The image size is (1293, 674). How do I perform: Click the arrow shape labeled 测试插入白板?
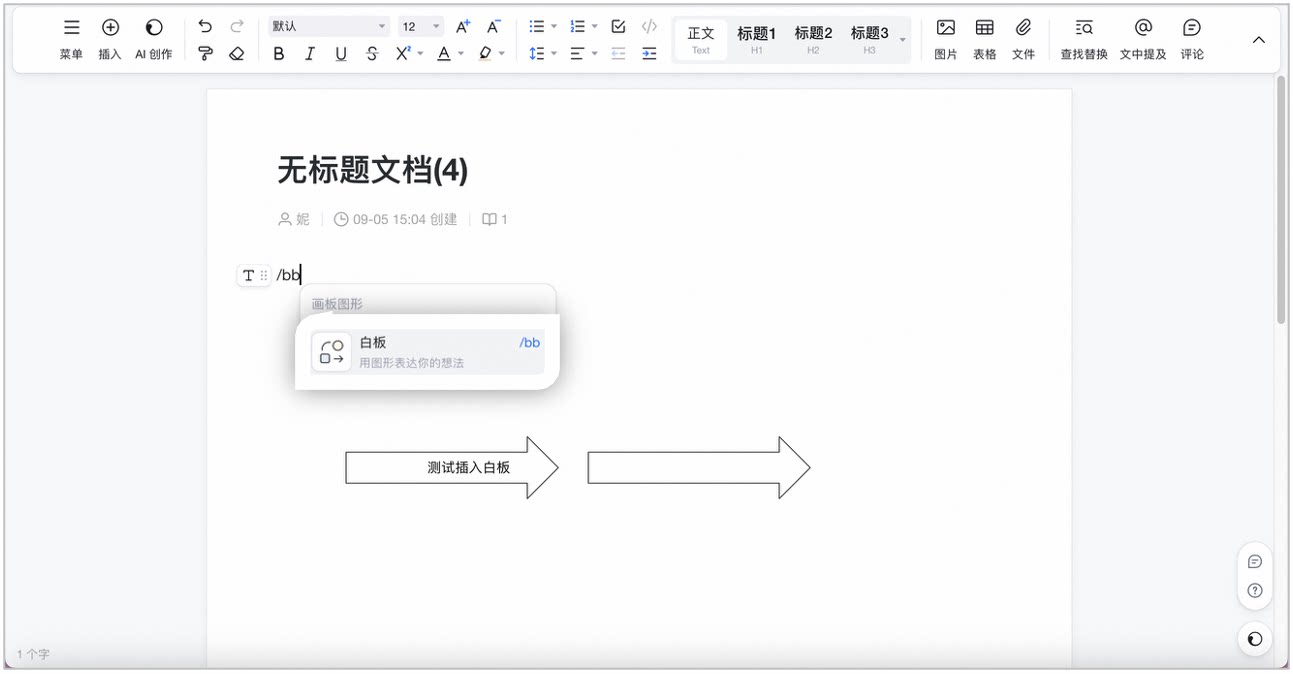(451, 467)
